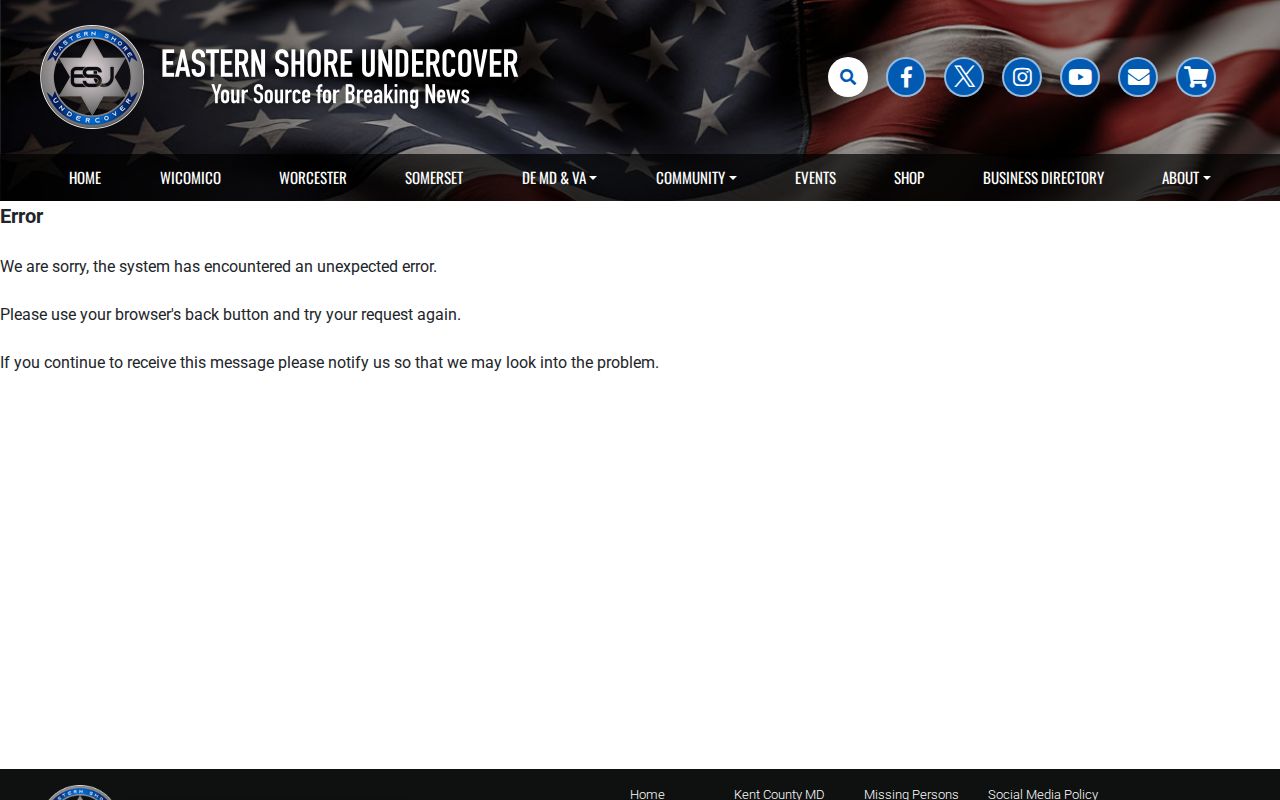Open the X (Twitter) profile icon
The height and width of the screenshot is (800, 1280).
(964, 77)
